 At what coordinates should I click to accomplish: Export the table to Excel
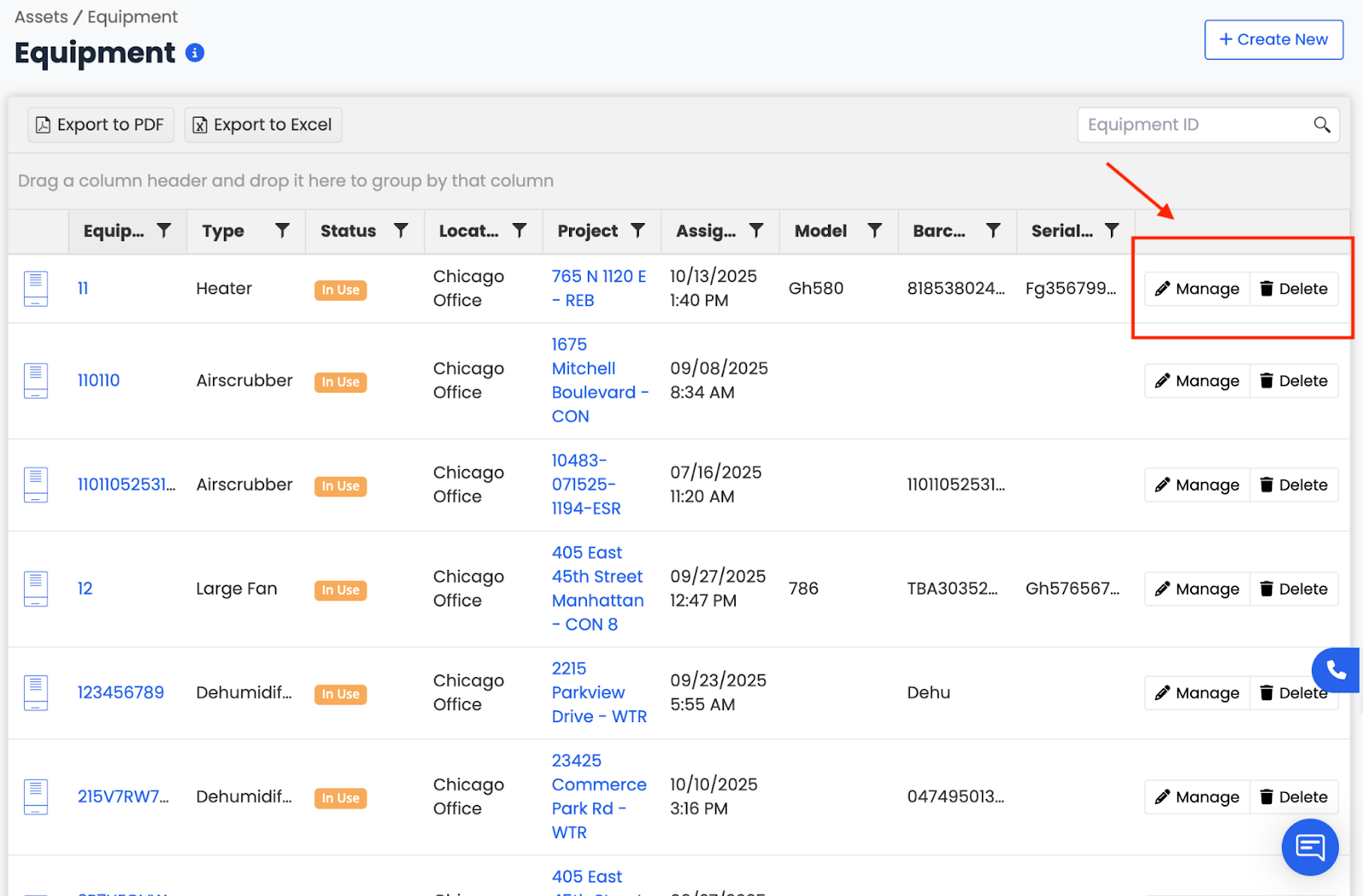263,124
